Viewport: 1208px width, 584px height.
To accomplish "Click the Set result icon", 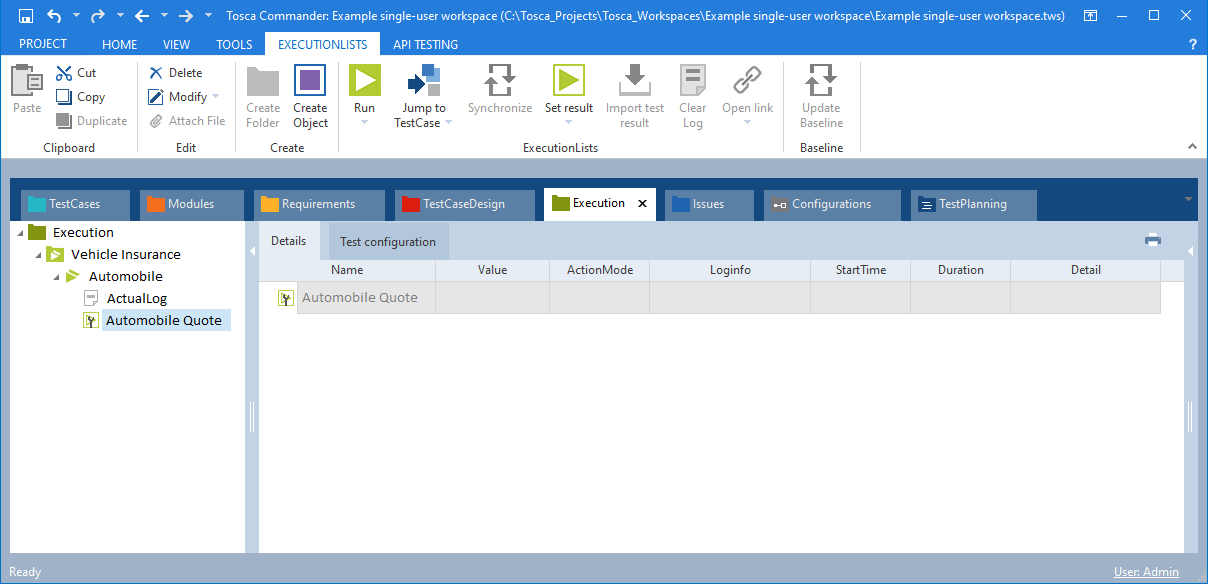I will (x=568, y=81).
